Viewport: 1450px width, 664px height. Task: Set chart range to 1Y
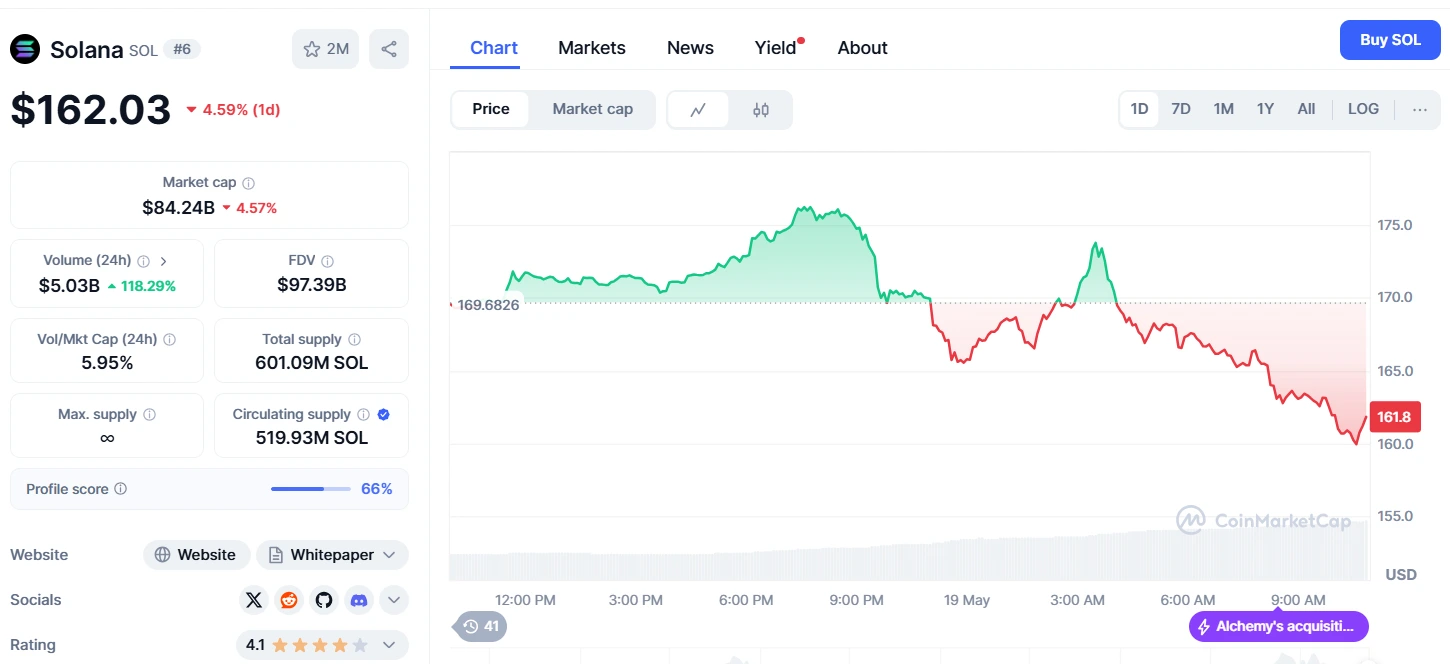point(1265,109)
